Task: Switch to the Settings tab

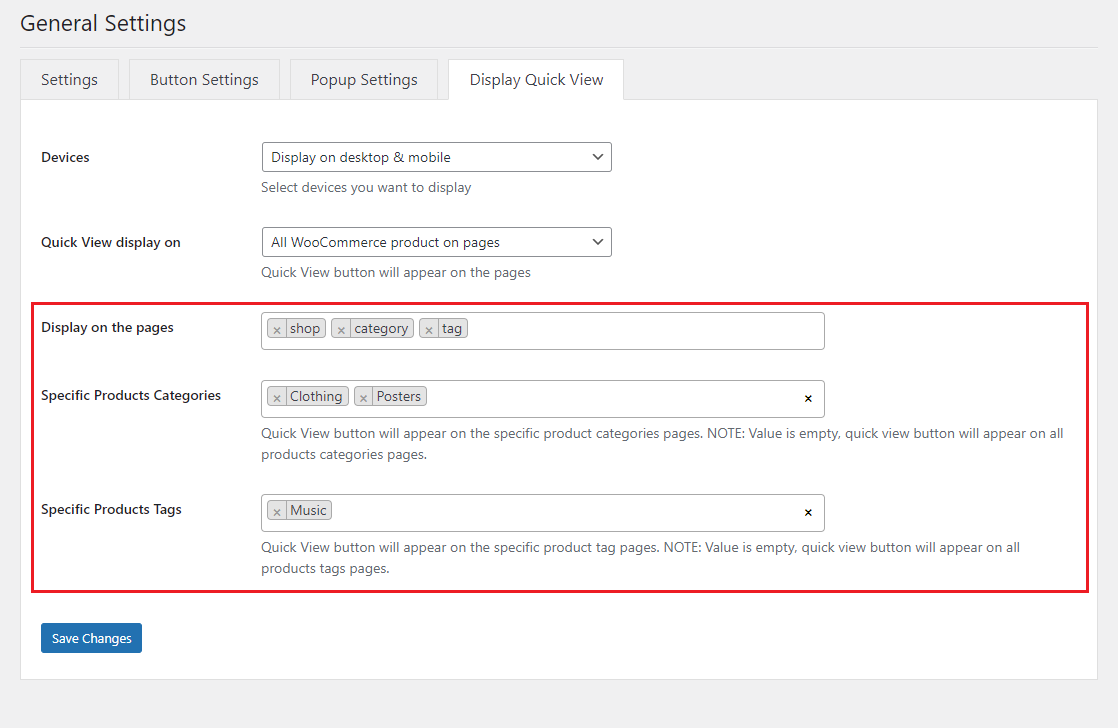Action: tap(69, 80)
